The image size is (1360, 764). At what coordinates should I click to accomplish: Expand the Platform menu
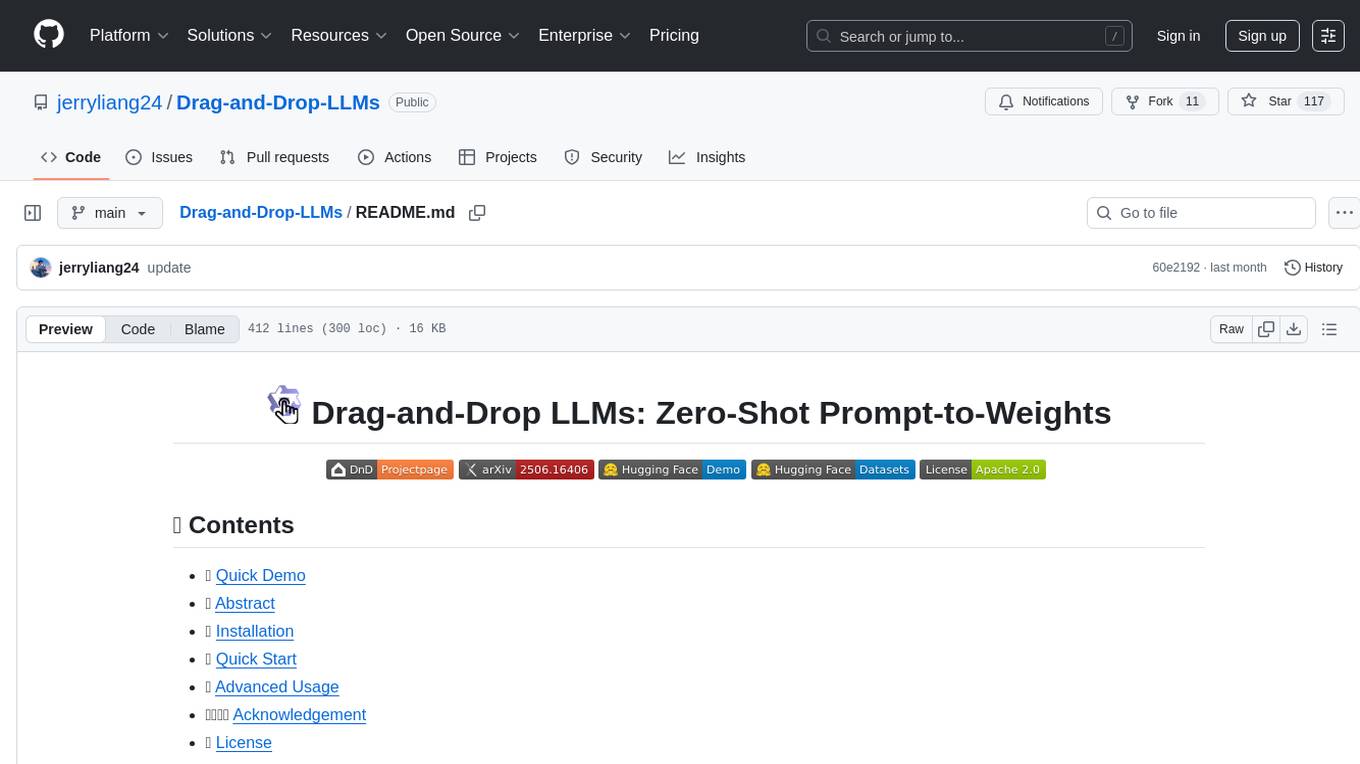tap(129, 35)
